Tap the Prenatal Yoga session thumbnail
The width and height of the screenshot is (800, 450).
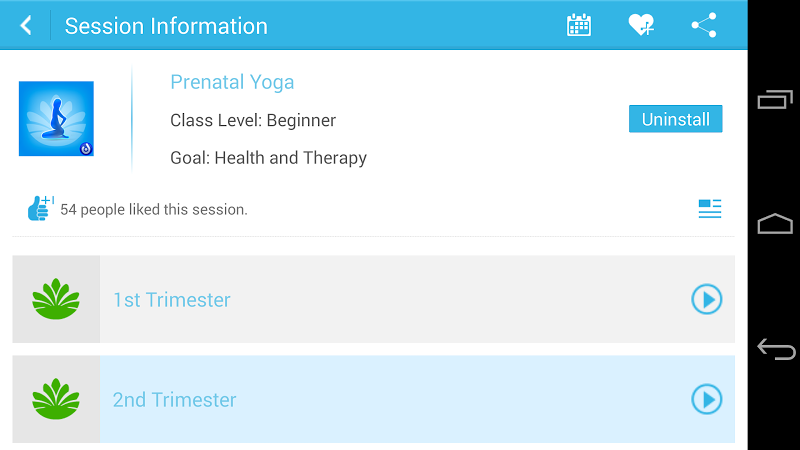pos(56,119)
